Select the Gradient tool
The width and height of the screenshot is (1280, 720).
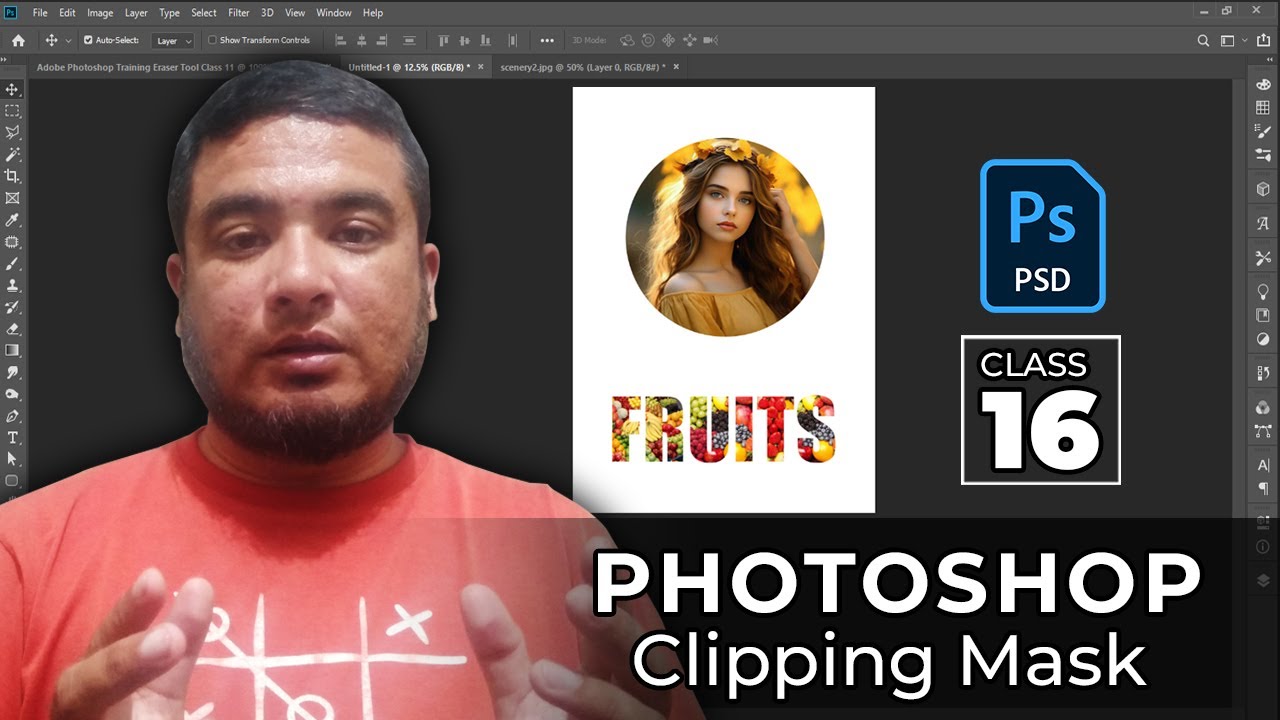pos(13,350)
